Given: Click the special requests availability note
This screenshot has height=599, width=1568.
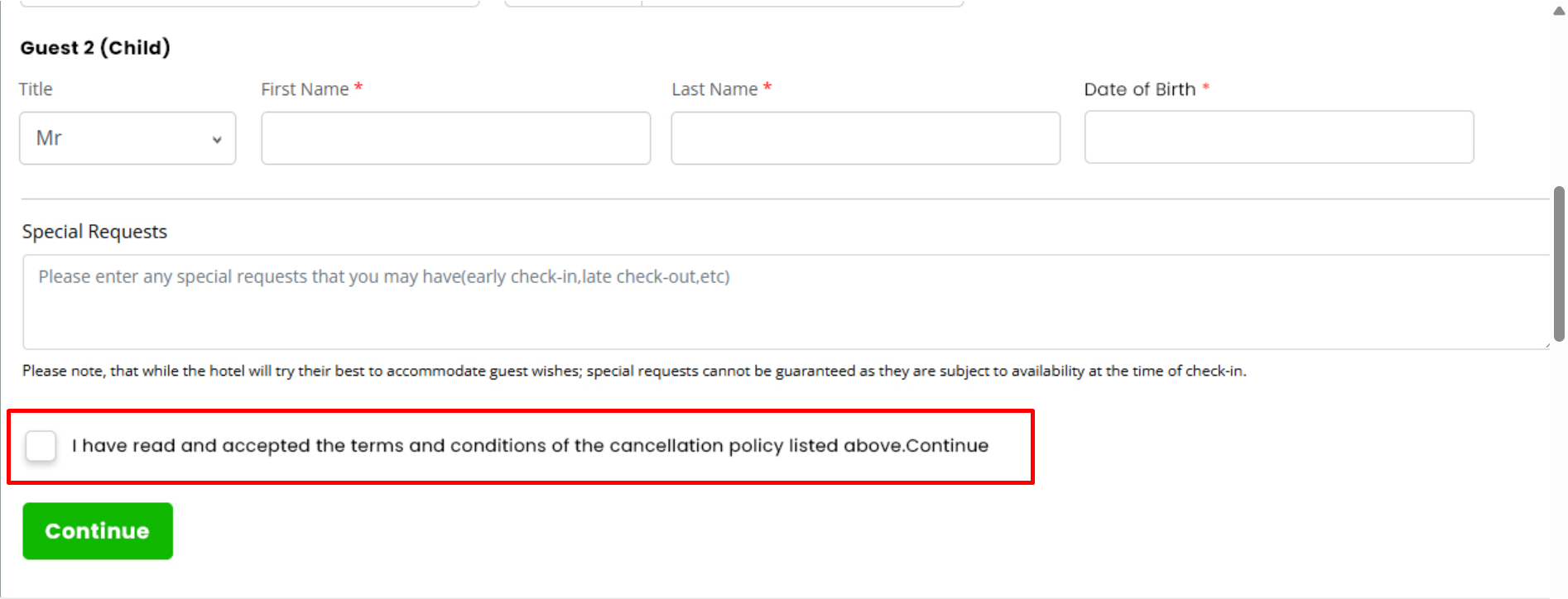Looking at the screenshot, I should pos(633,371).
